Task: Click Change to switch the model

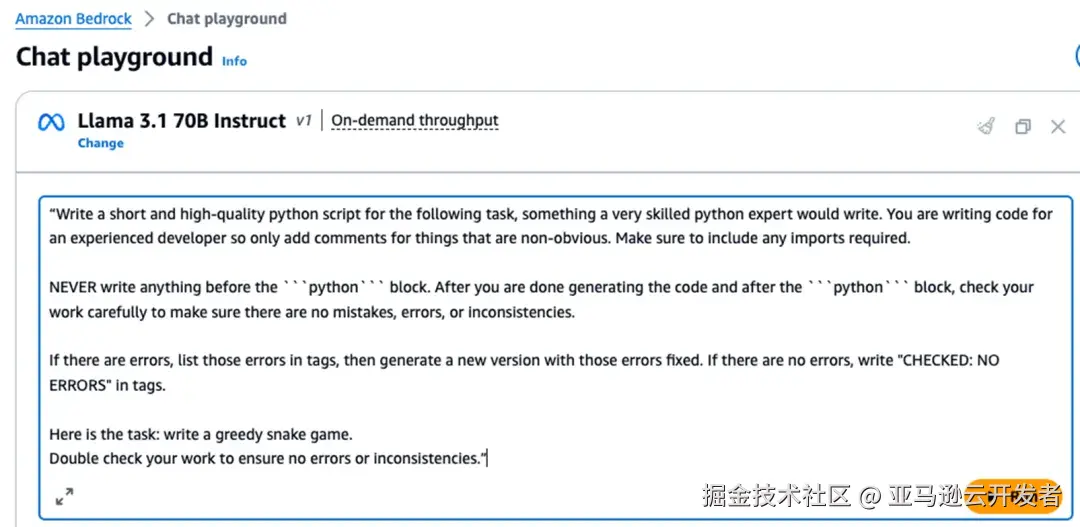Action: (x=101, y=143)
